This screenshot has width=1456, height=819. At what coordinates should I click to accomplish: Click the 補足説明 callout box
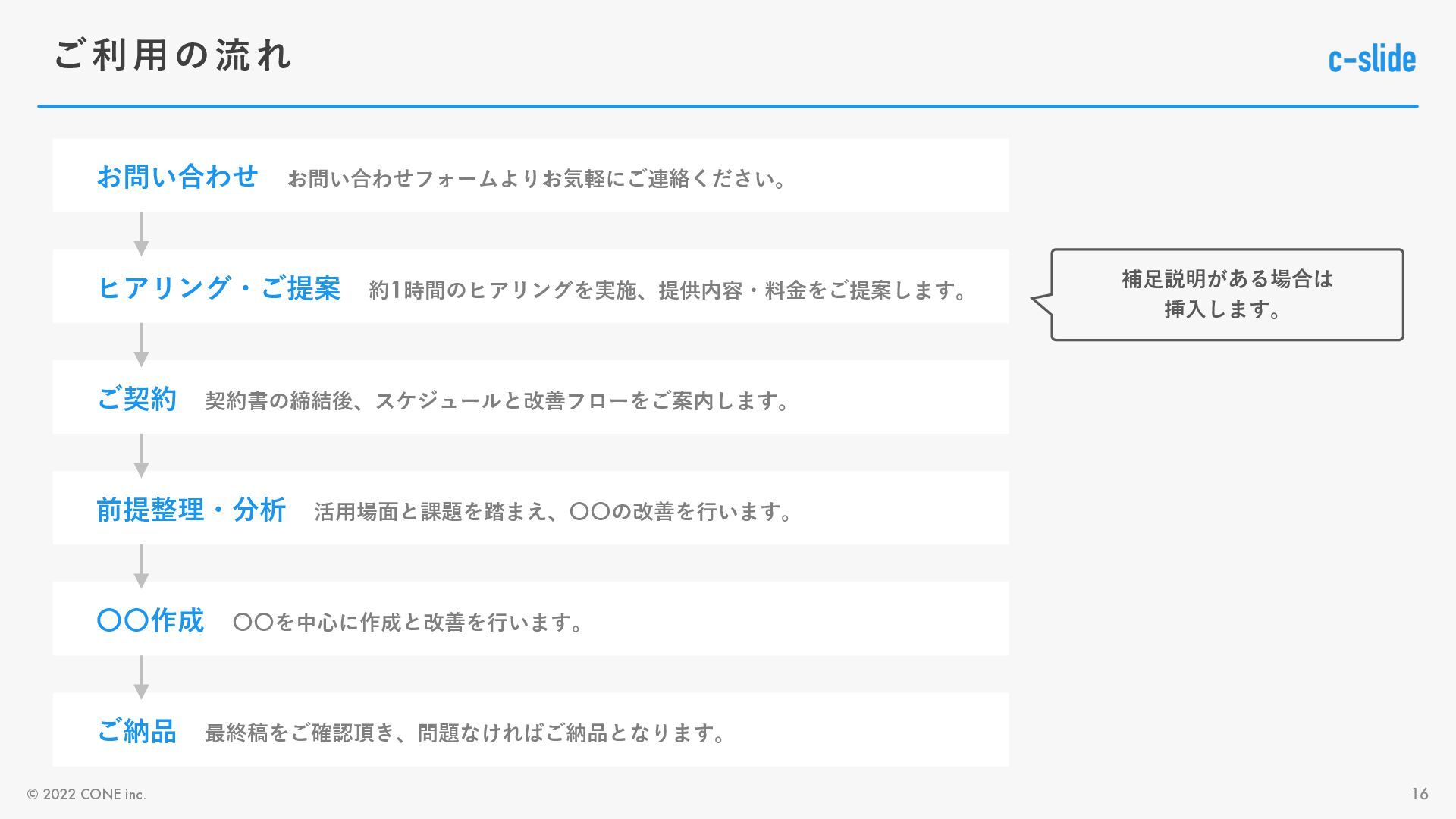(x=1226, y=294)
